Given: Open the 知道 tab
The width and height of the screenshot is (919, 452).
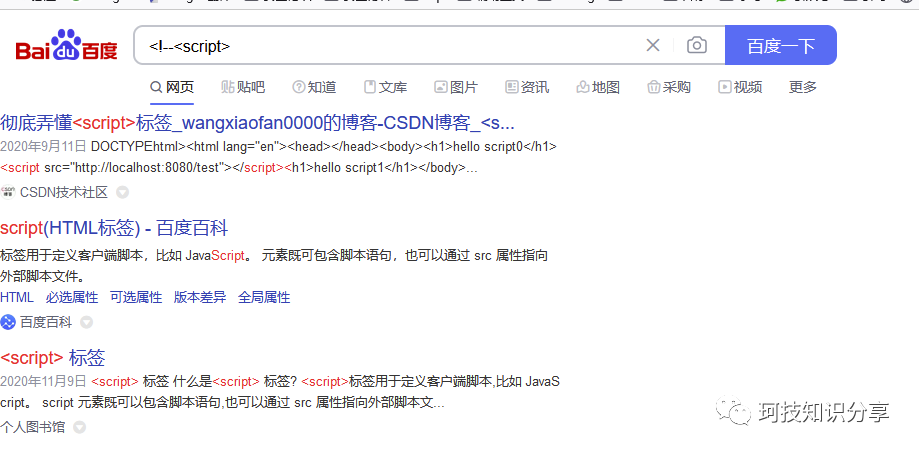Looking at the screenshot, I should pos(314,87).
